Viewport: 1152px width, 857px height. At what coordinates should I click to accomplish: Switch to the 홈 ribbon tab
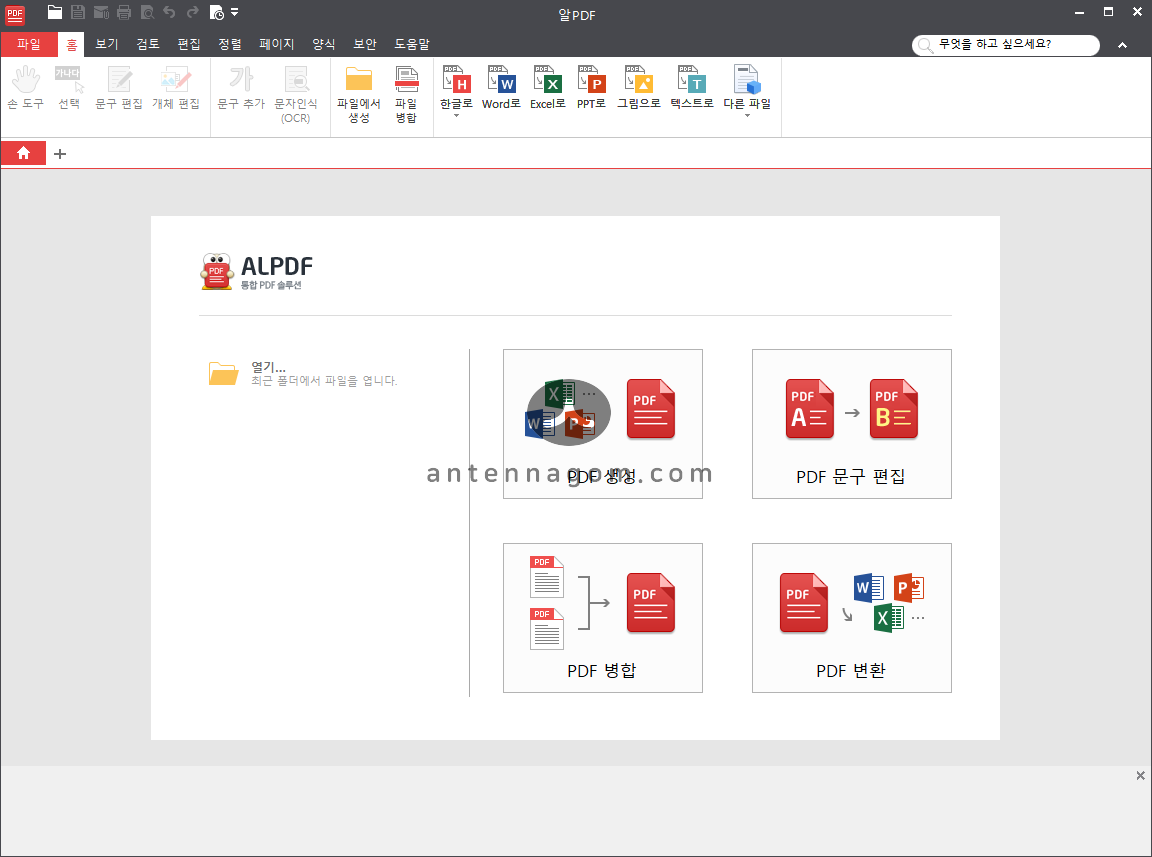[x=71, y=44]
